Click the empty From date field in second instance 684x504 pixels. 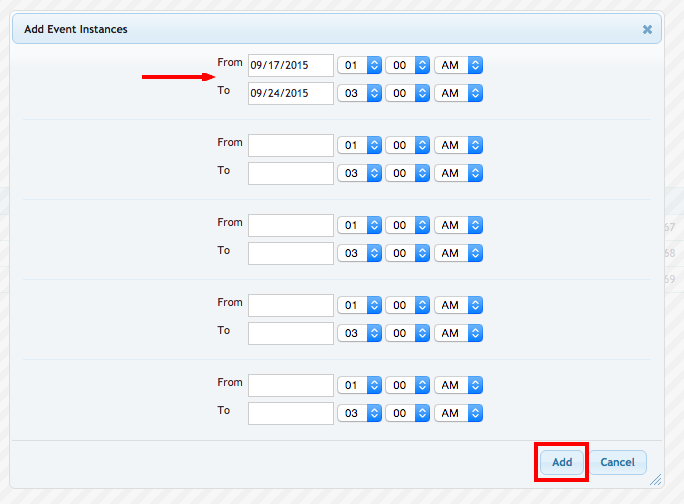coord(291,145)
